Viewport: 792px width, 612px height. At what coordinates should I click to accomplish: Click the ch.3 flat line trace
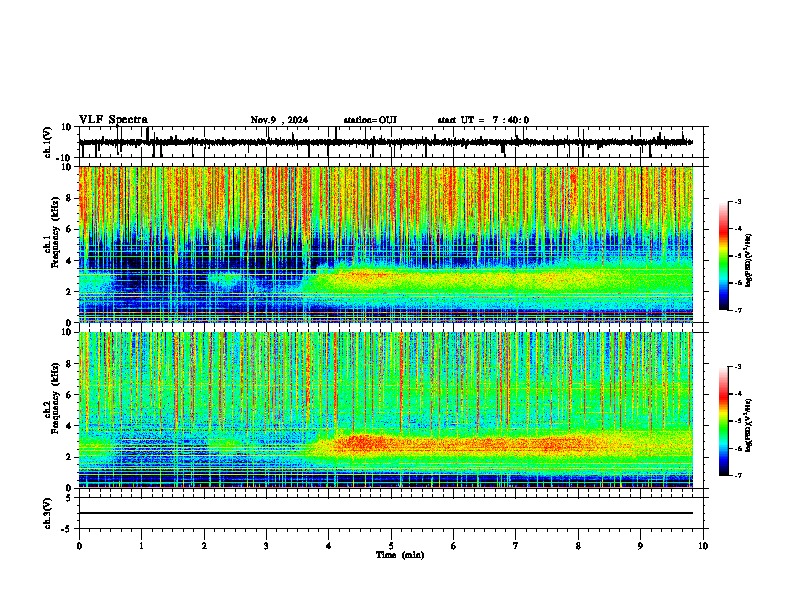click(386, 513)
